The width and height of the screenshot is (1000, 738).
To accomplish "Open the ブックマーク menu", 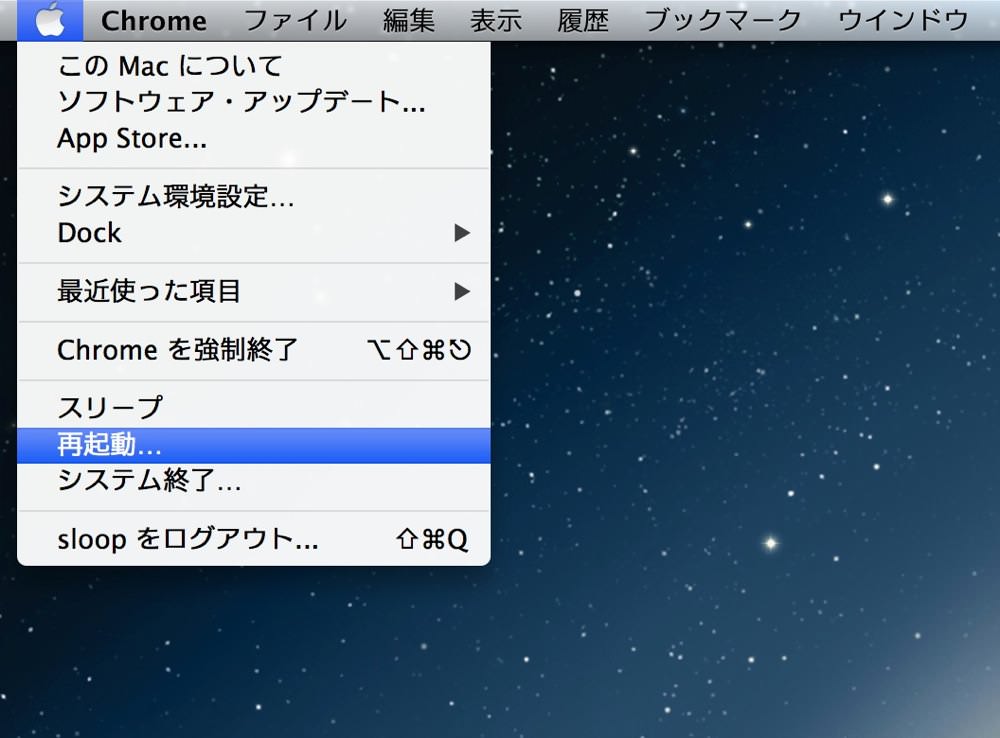I will point(723,20).
